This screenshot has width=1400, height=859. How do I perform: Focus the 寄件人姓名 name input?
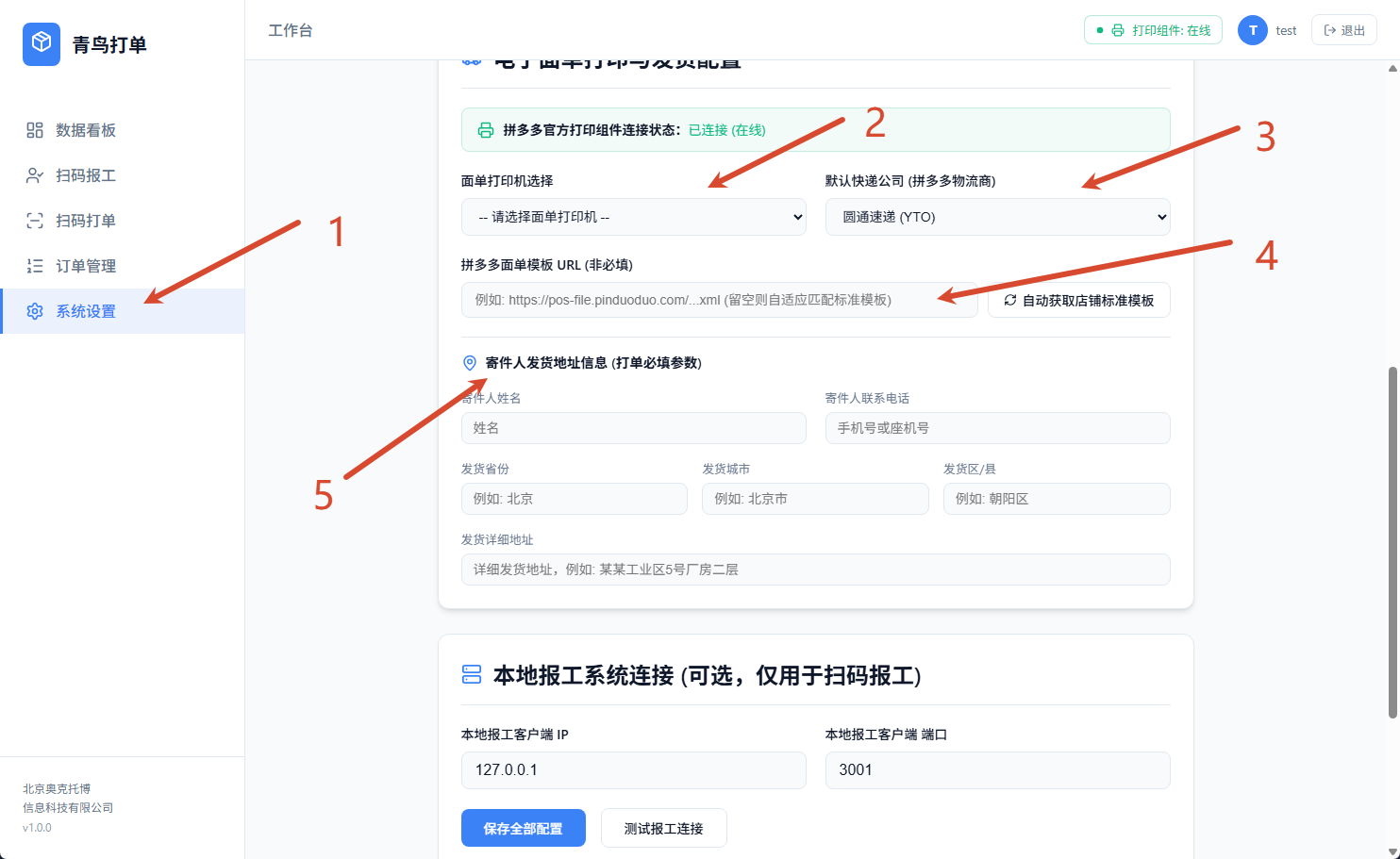coord(634,428)
